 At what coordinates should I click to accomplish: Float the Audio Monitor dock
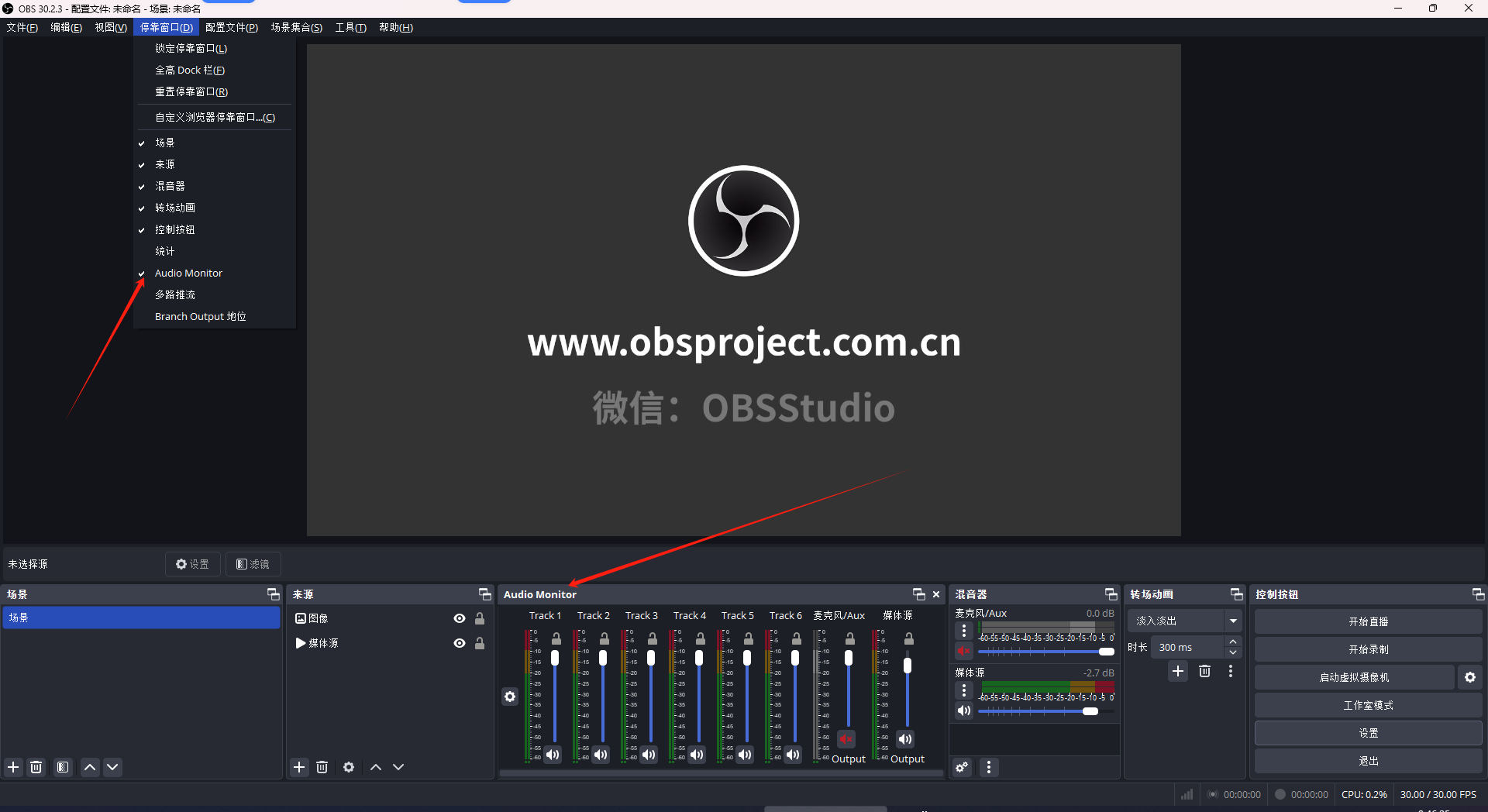919,594
